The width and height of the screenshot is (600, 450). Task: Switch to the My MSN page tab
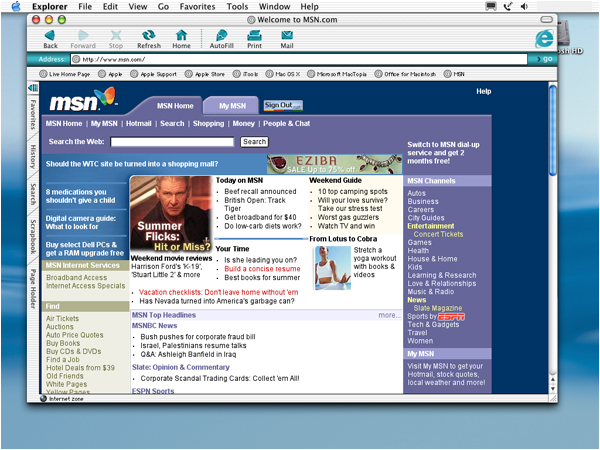click(232, 106)
